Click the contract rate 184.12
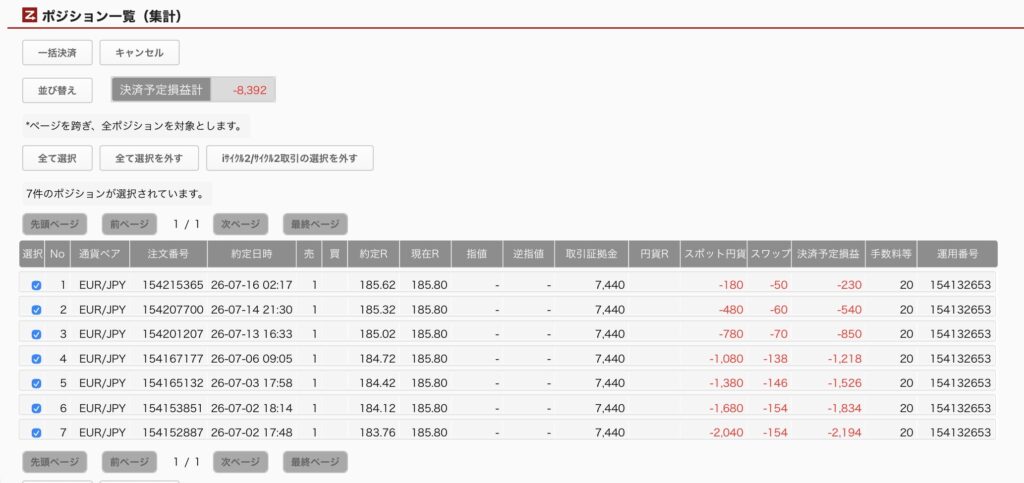Viewport: 1024px width, 483px height. pos(378,409)
